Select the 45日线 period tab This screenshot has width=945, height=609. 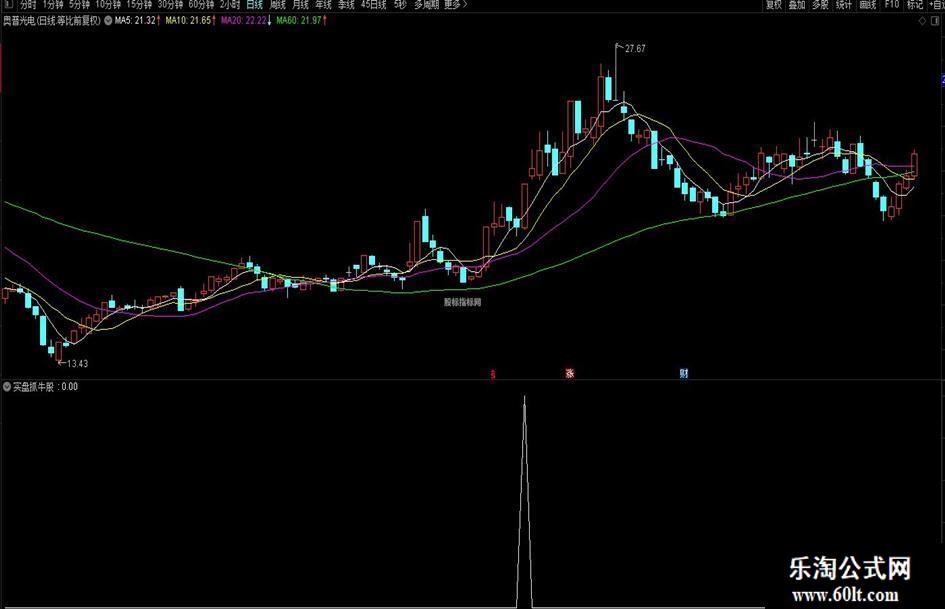click(x=374, y=5)
